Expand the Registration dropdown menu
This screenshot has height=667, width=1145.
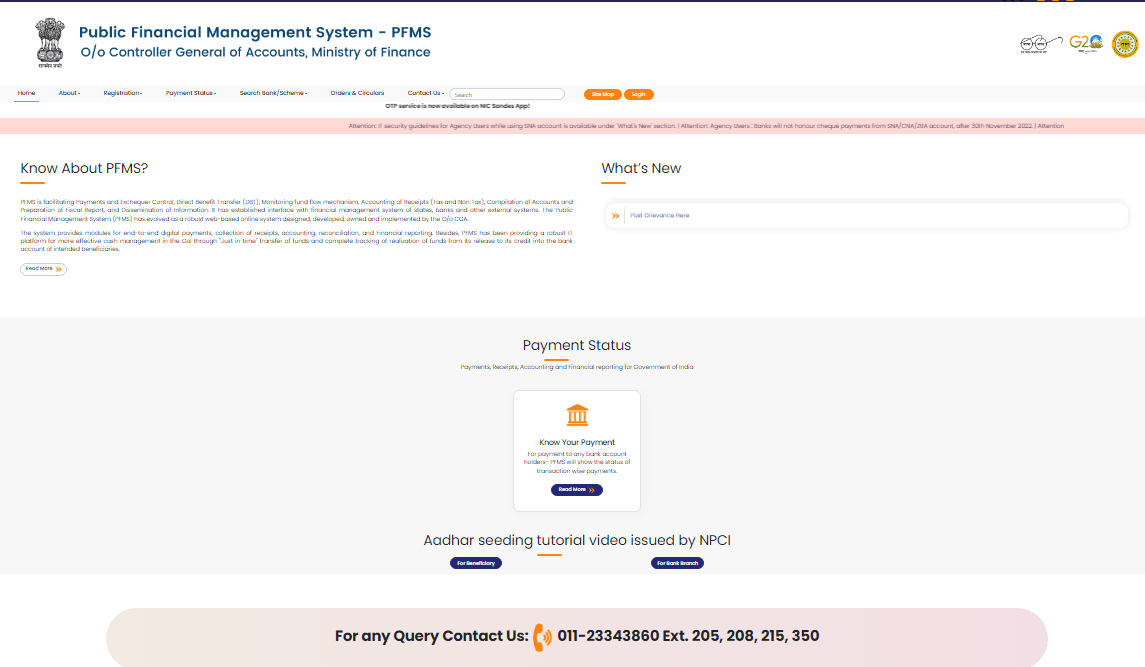(122, 93)
